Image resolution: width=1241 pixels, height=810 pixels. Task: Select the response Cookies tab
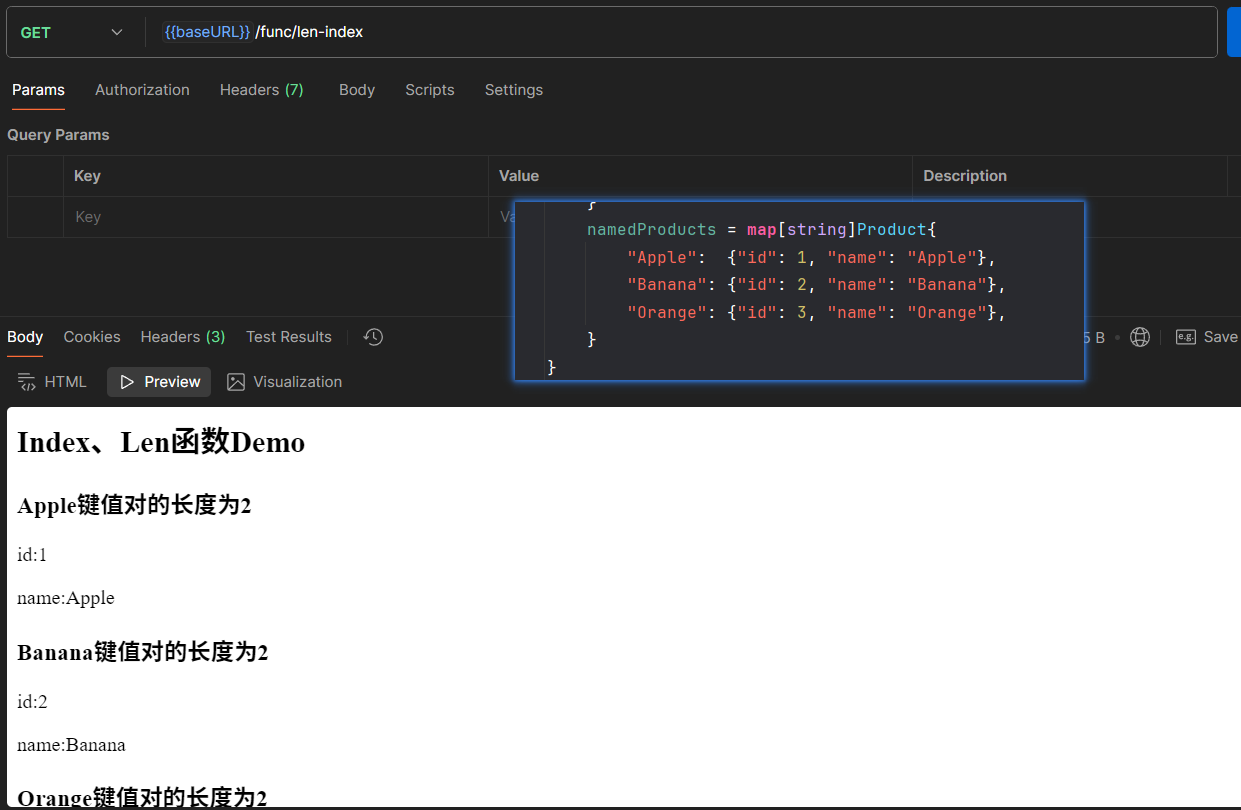click(92, 337)
